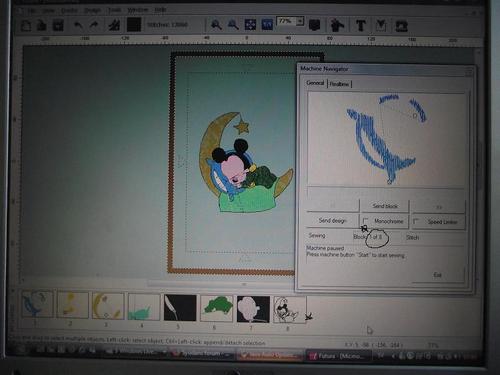Click the Save disk icon

pos(58,25)
